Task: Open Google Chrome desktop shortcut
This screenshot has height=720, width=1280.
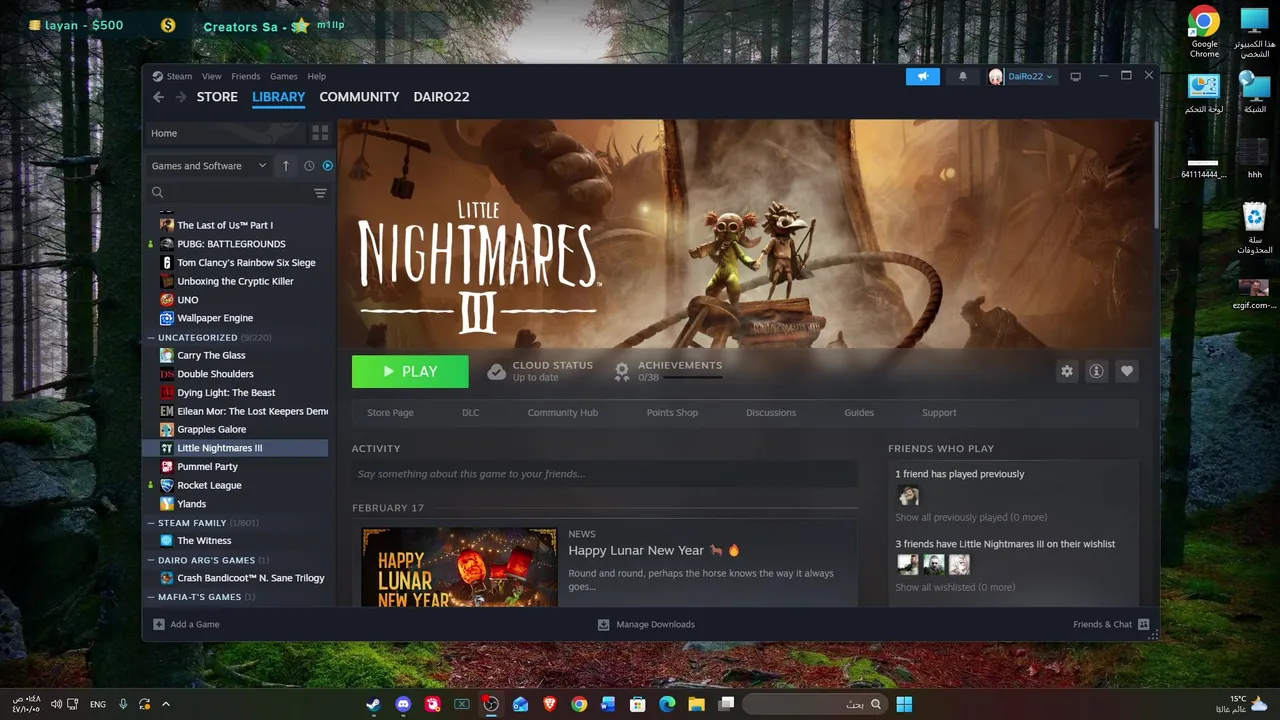Action: pyautogui.click(x=1204, y=32)
